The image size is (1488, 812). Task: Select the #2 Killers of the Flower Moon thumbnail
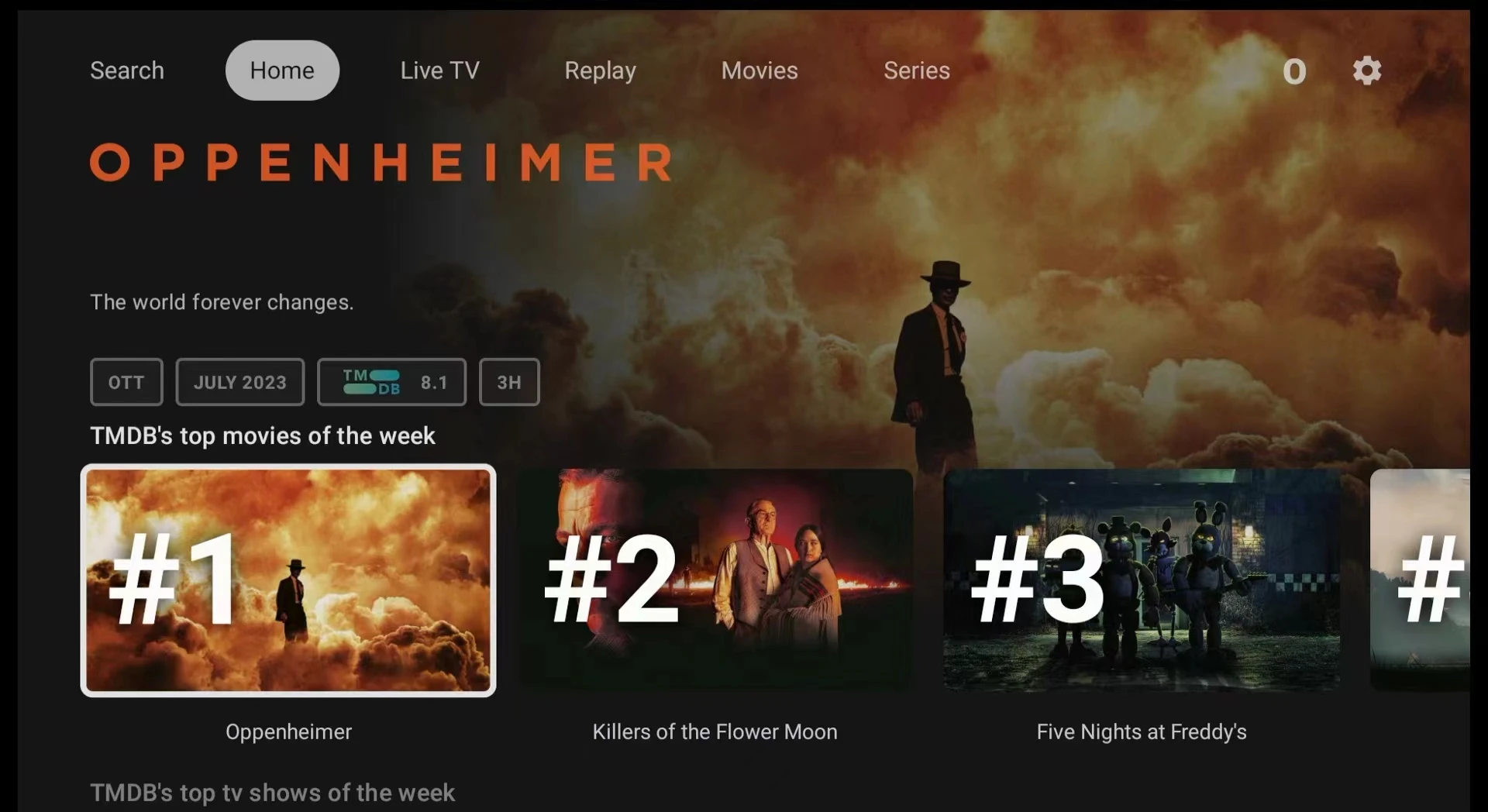[715, 580]
